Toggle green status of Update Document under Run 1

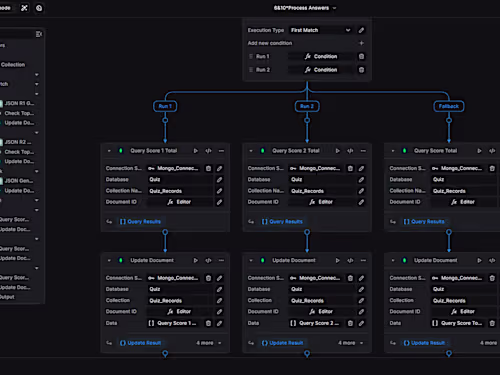tap(121, 260)
